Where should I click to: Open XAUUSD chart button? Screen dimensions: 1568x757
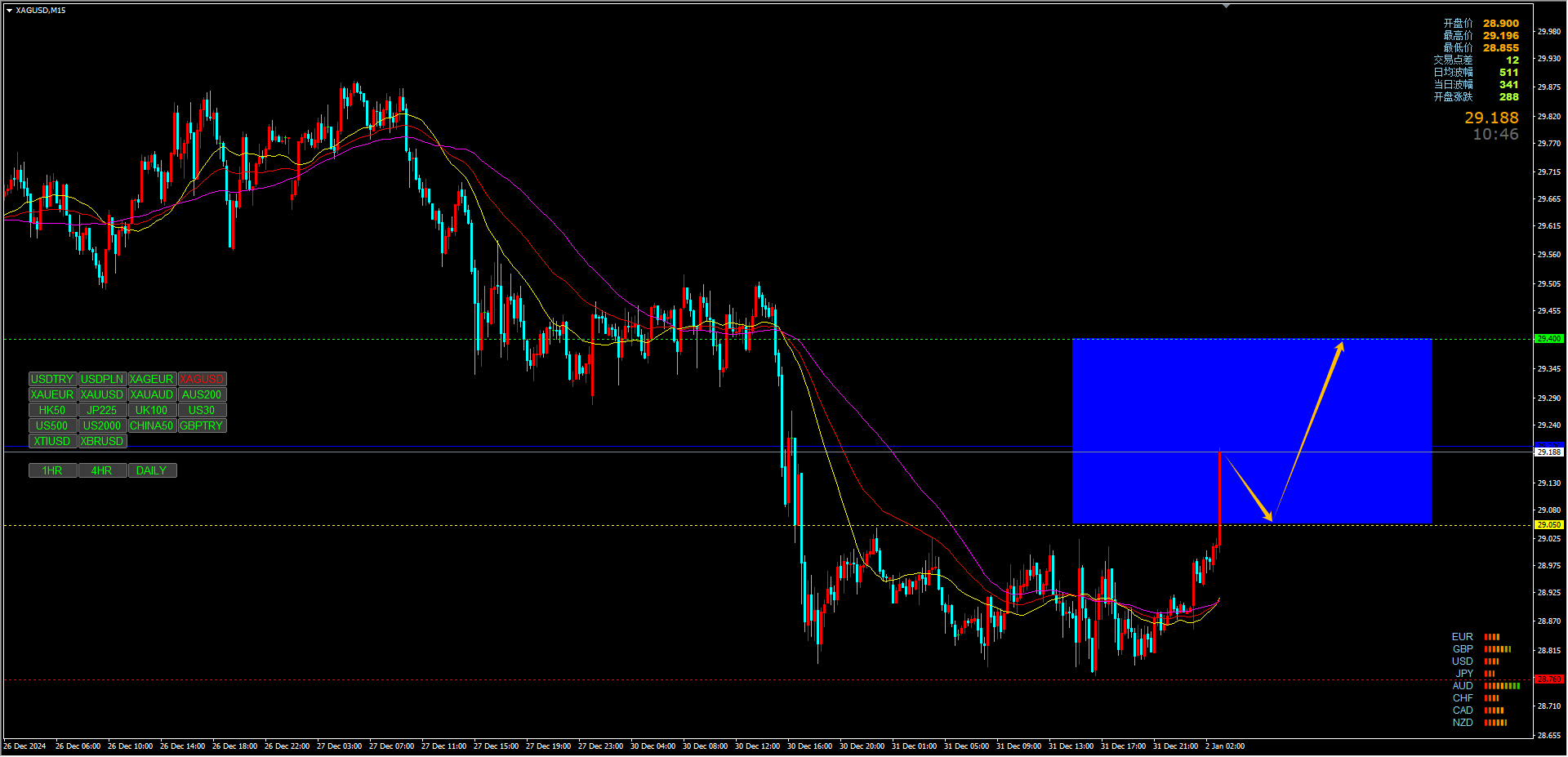(x=102, y=394)
